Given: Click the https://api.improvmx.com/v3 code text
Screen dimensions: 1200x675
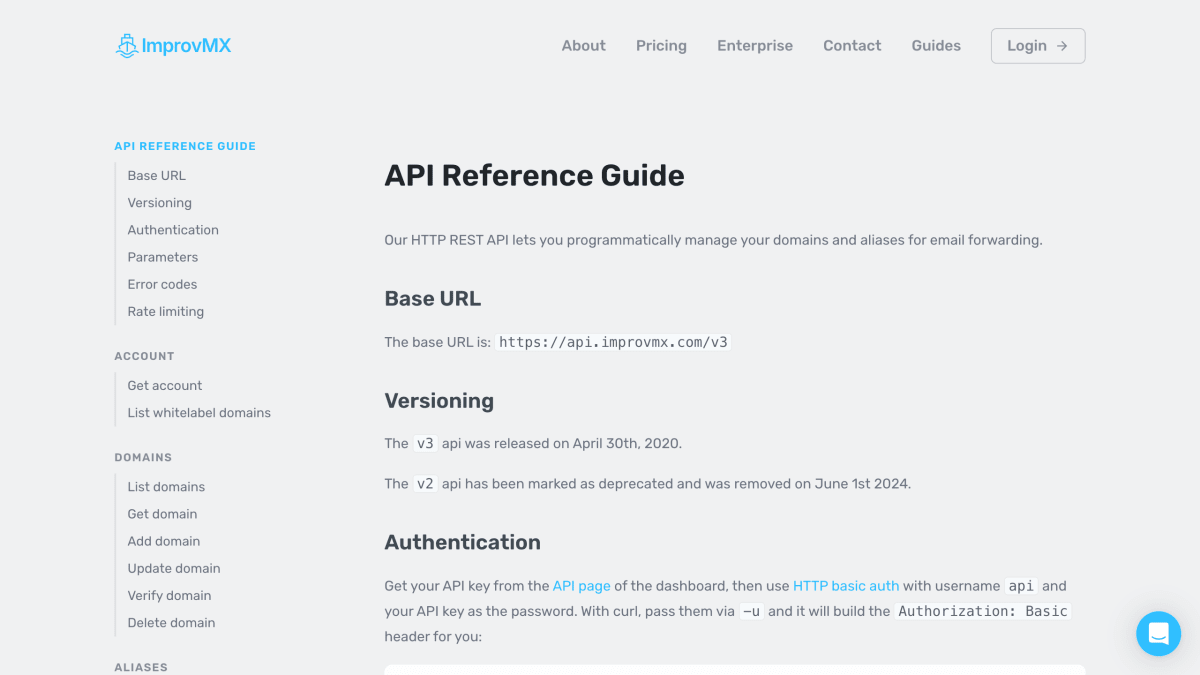Looking at the screenshot, I should pos(614,342).
